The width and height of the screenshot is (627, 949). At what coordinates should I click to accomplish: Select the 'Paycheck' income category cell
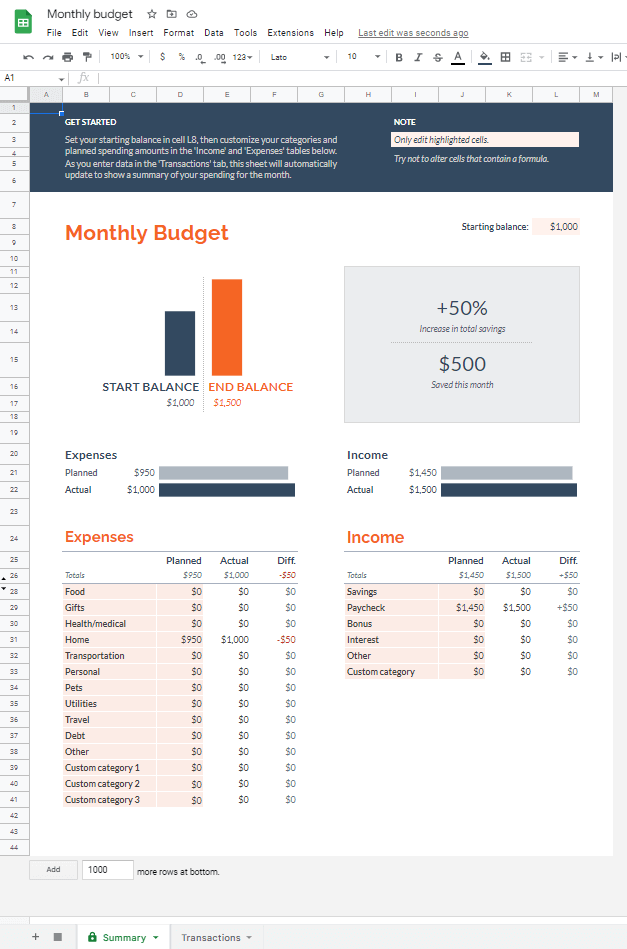(x=391, y=608)
